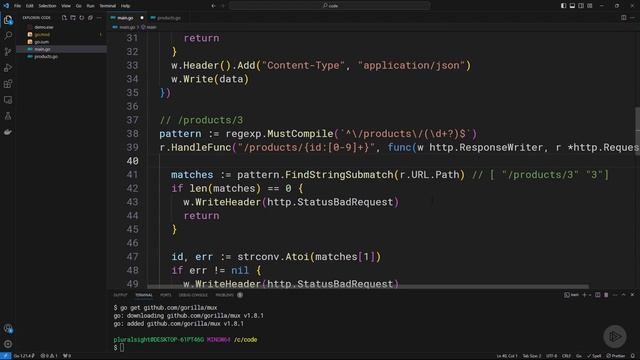Go forward with navigation arrow
The image size is (640, 360).
click(x=223, y=6)
